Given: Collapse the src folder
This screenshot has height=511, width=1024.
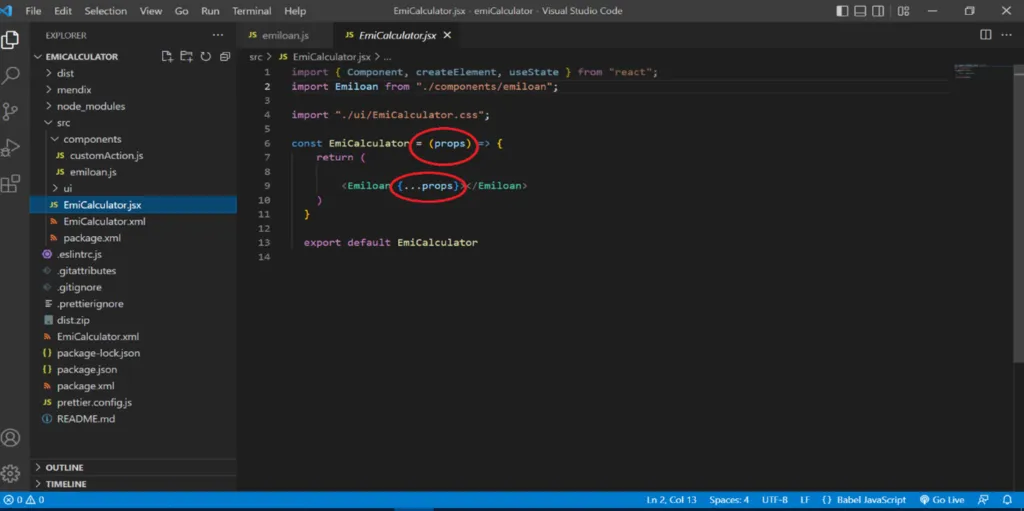Looking at the screenshot, I should click(63, 122).
